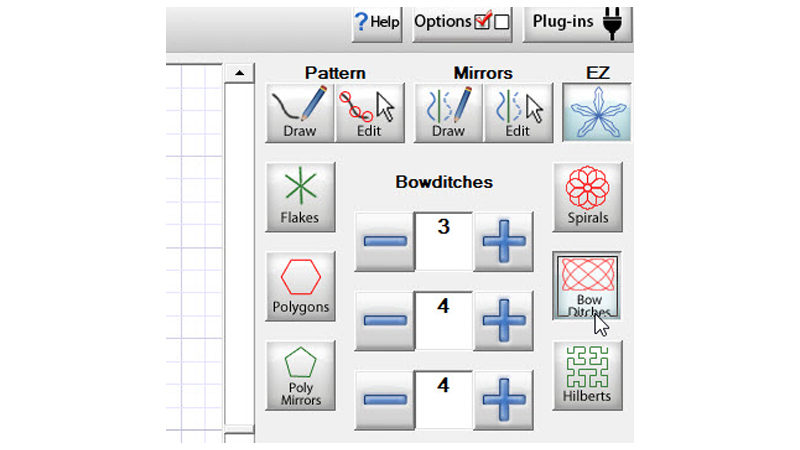Choose the Polygons pattern generator
Image resolution: width=800 pixels, height=450 pixels.
click(x=301, y=285)
